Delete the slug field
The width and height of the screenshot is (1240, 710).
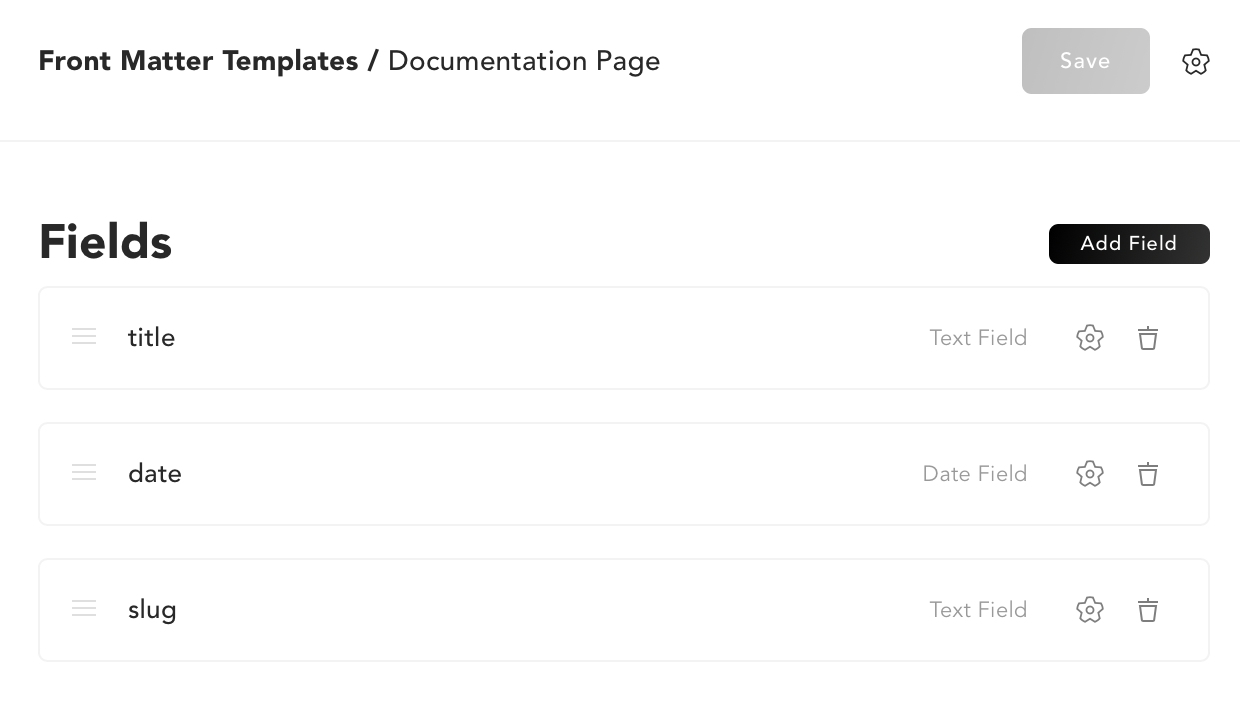pos(1148,610)
